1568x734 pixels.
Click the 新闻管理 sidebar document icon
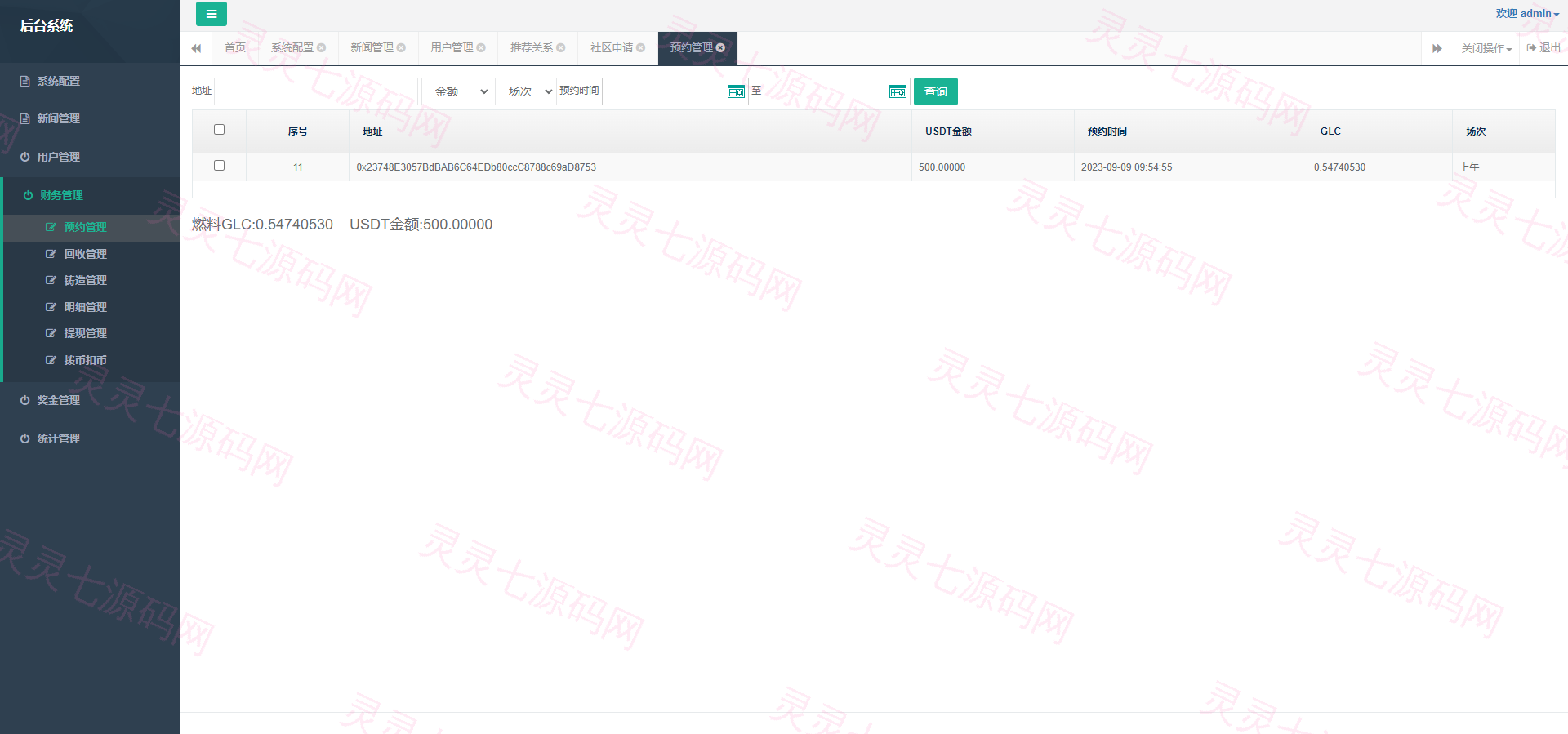(25, 119)
